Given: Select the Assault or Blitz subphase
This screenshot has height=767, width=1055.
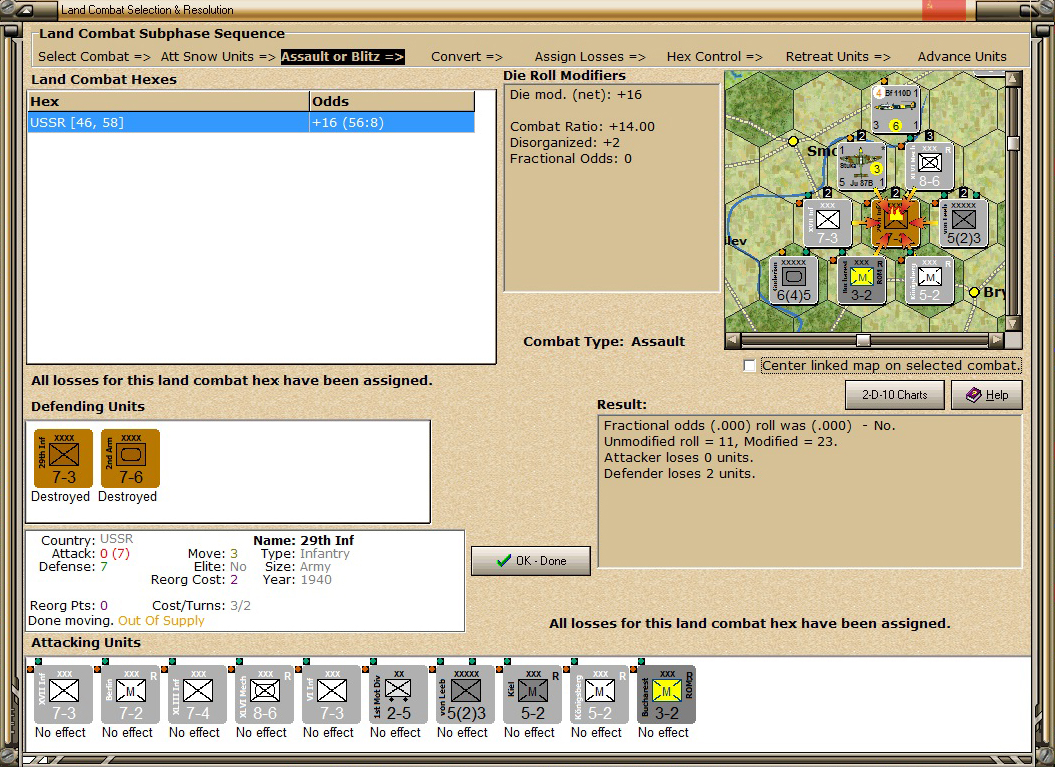Looking at the screenshot, I should (x=342, y=57).
